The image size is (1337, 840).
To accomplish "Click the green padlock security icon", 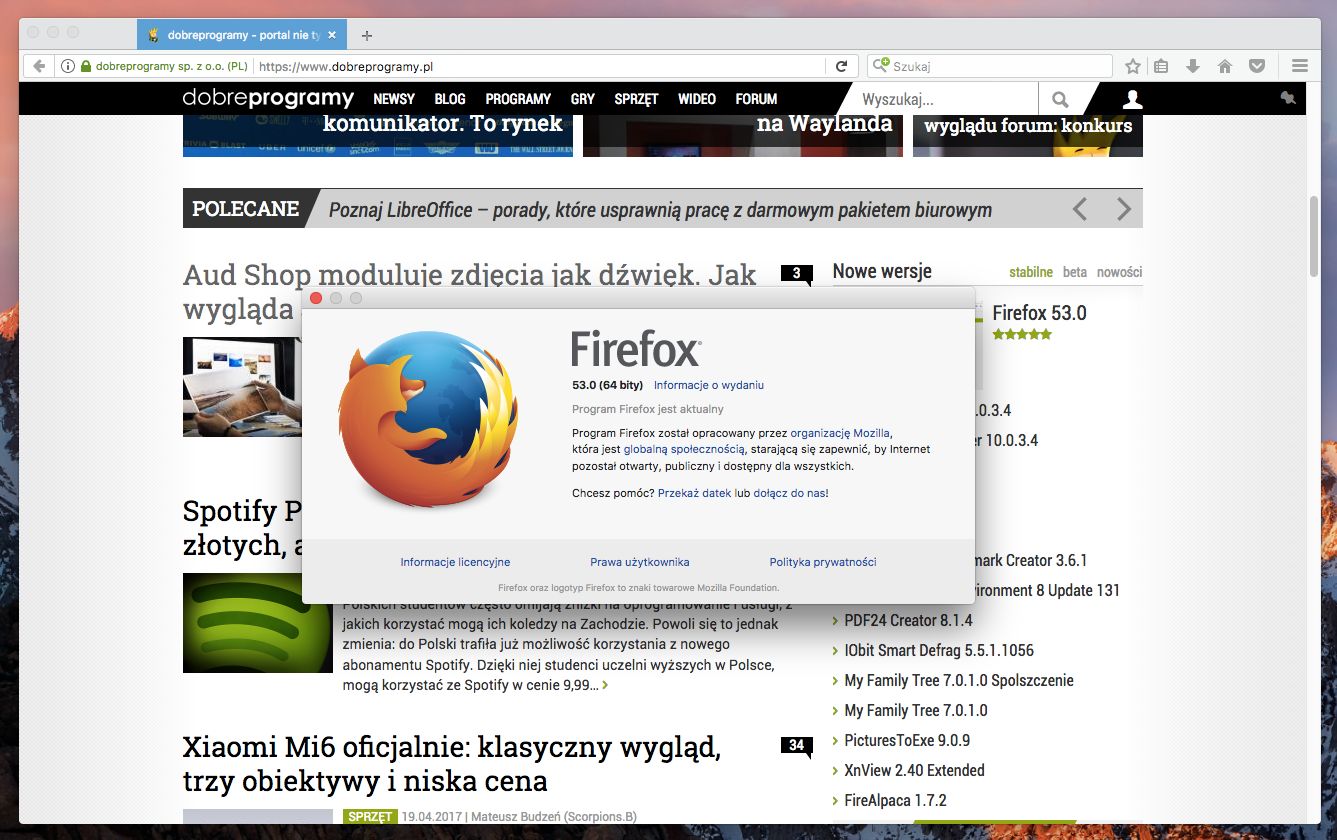I will coord(86,66).
